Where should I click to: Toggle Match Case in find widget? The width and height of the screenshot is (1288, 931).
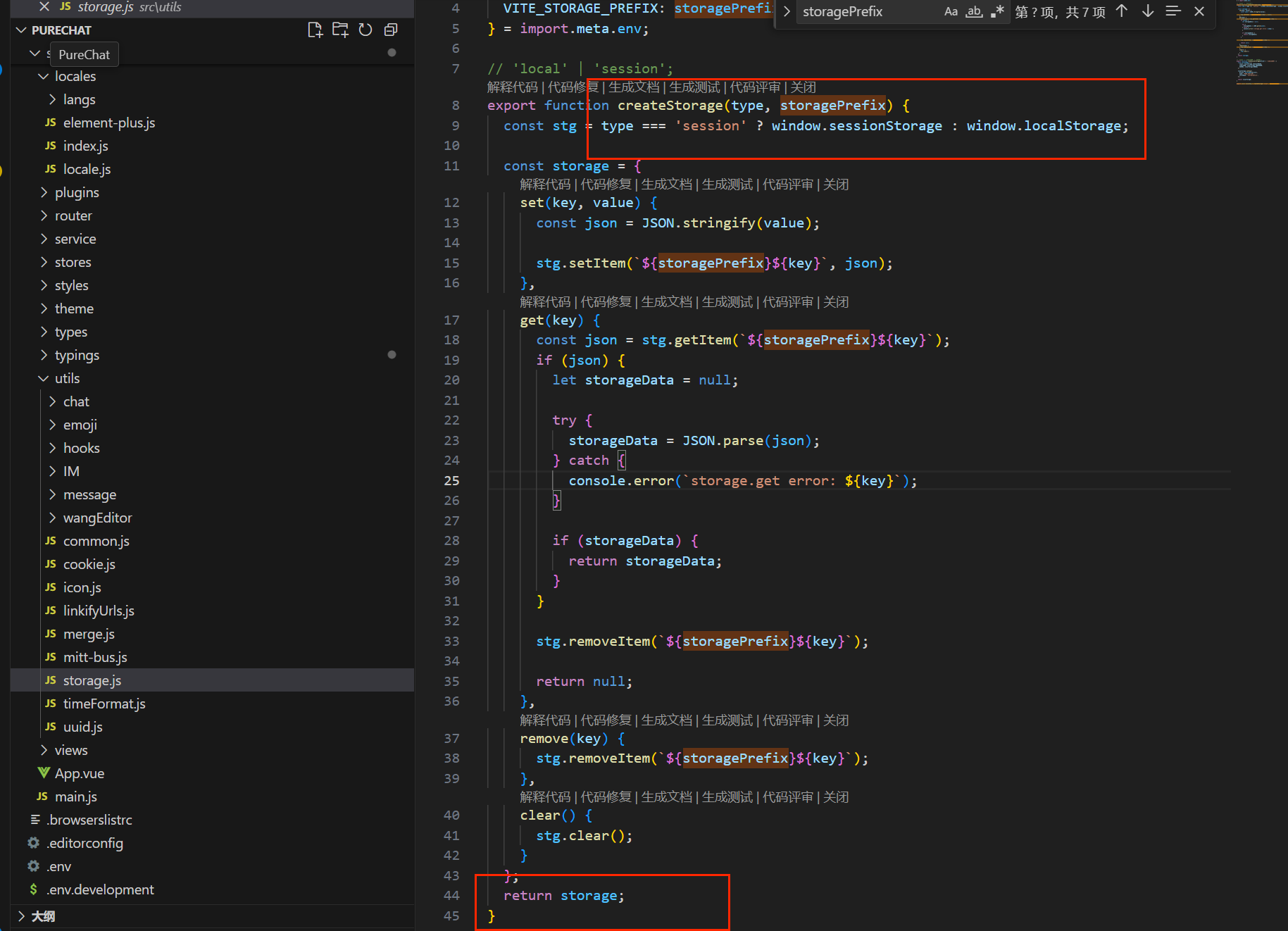point(951,11)
